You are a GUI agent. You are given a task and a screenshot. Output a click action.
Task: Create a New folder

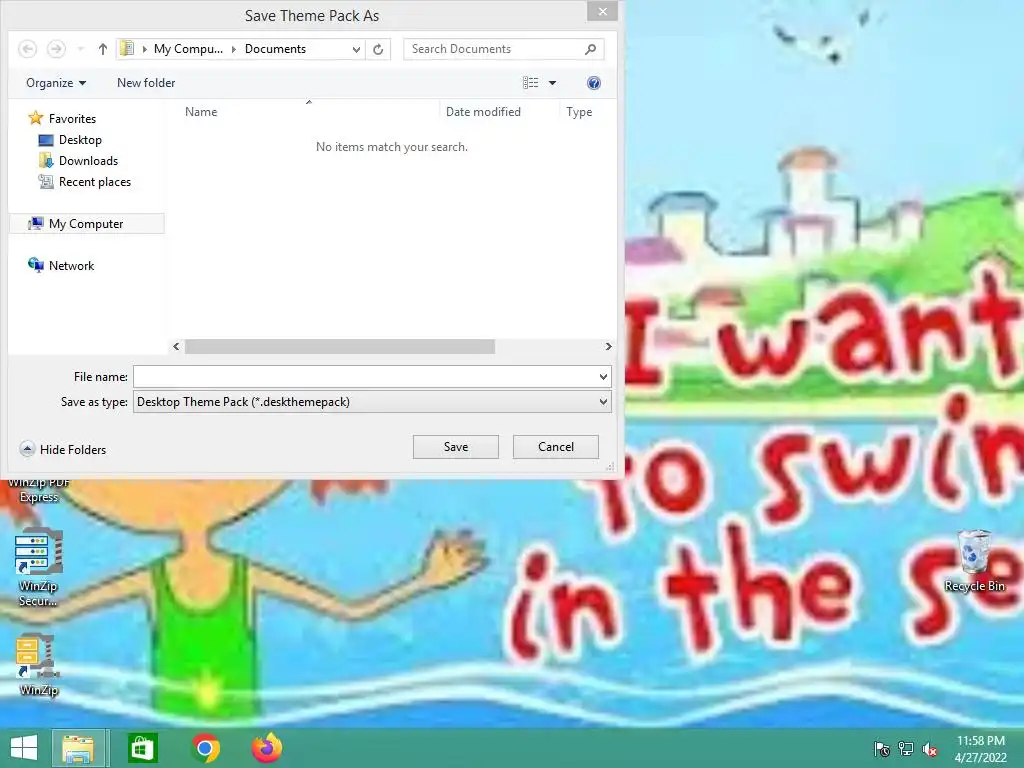click(146, 83)
